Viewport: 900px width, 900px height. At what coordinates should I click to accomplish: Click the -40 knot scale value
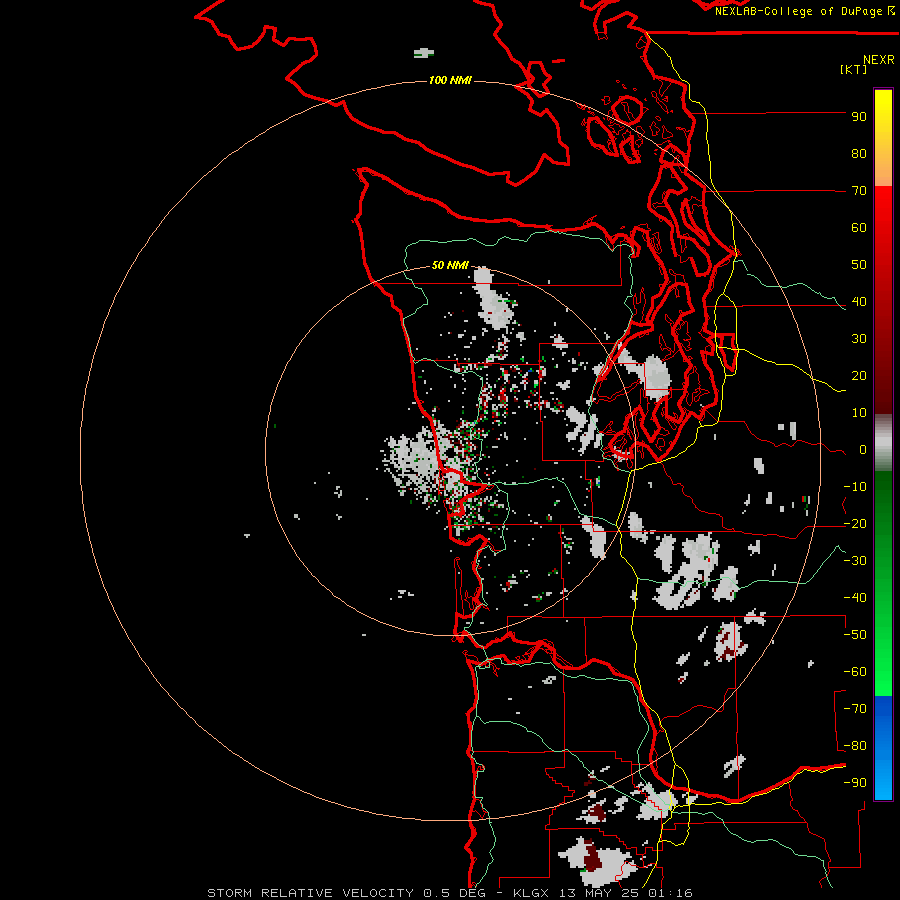click(855, 598)
